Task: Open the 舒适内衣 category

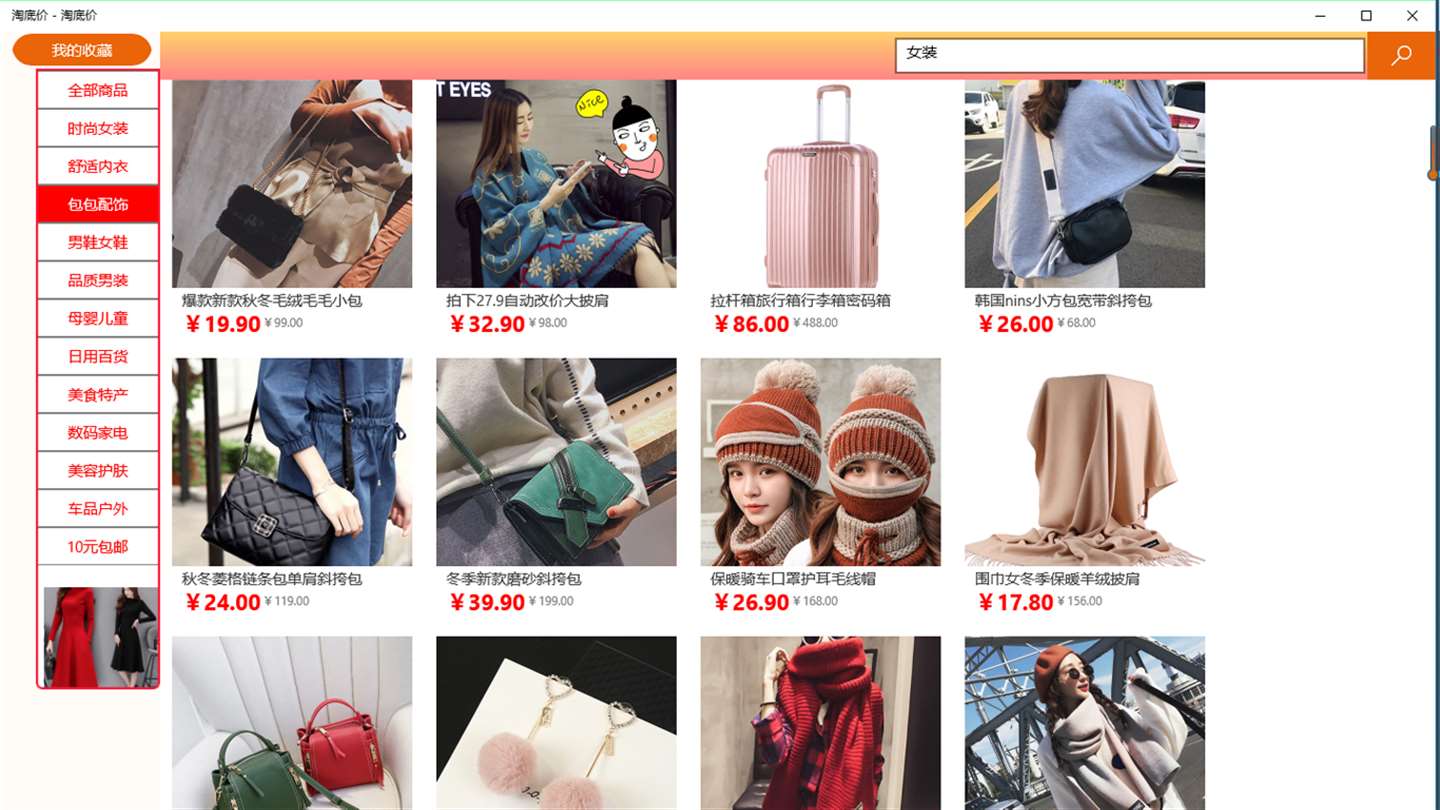Action: (x=98, y=166)
